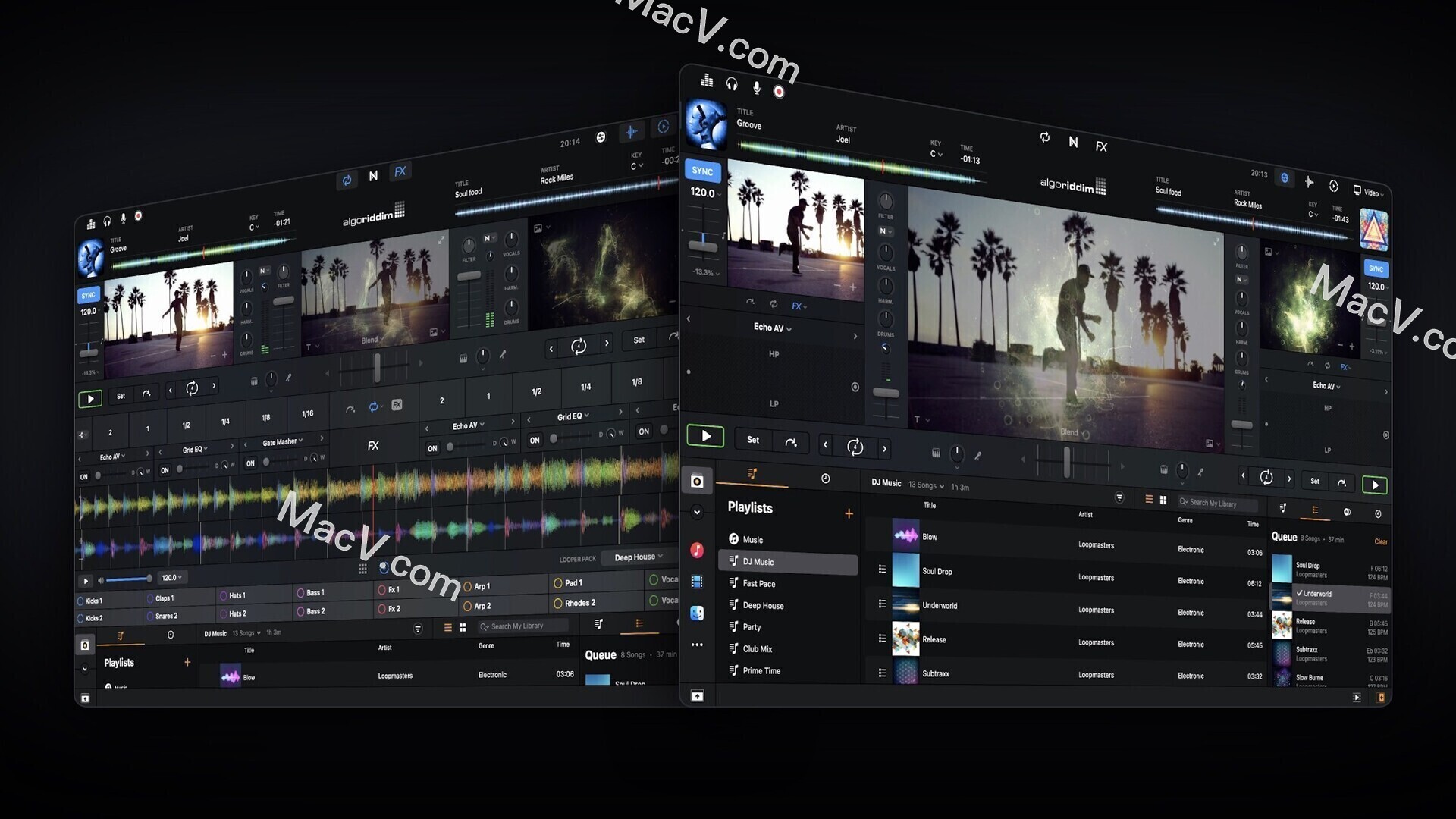The height and width of the screenshot is (819, 1456).
Task: Toggle Neural Mix with the N icon
Action: point(1074,142)
